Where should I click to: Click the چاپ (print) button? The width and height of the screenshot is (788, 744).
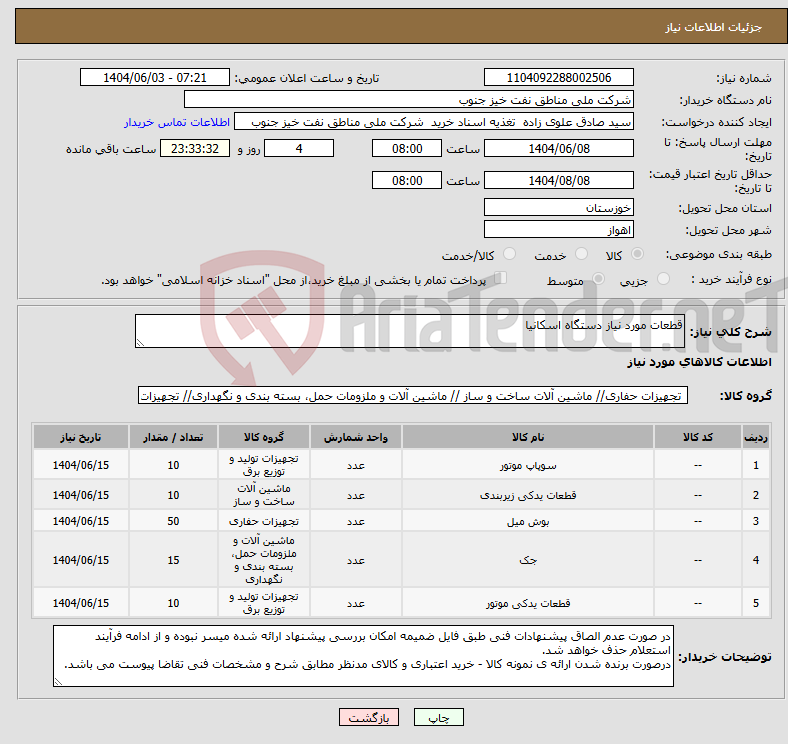(438, 717)
